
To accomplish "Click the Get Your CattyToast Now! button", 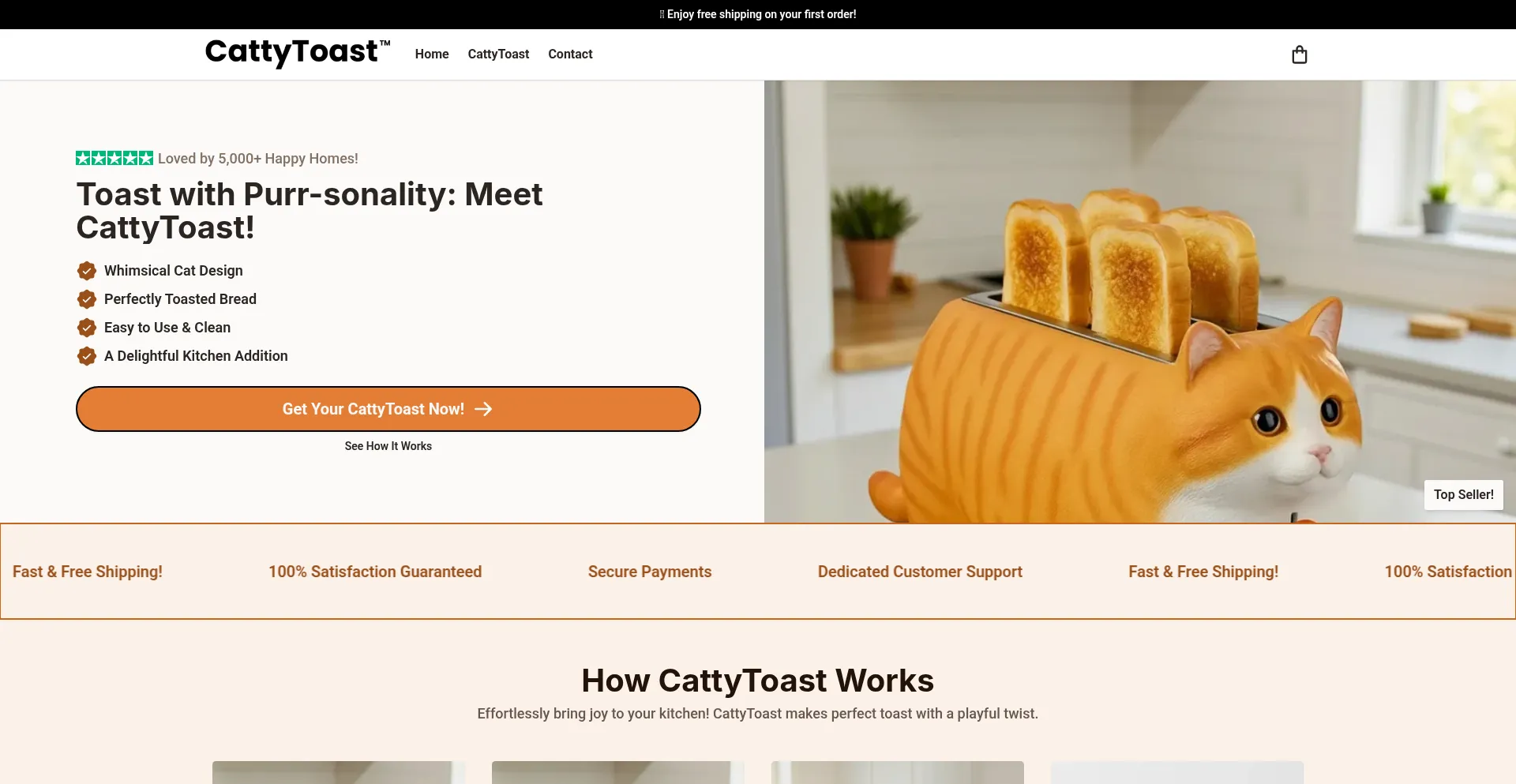I will click(x=388, y=409).
